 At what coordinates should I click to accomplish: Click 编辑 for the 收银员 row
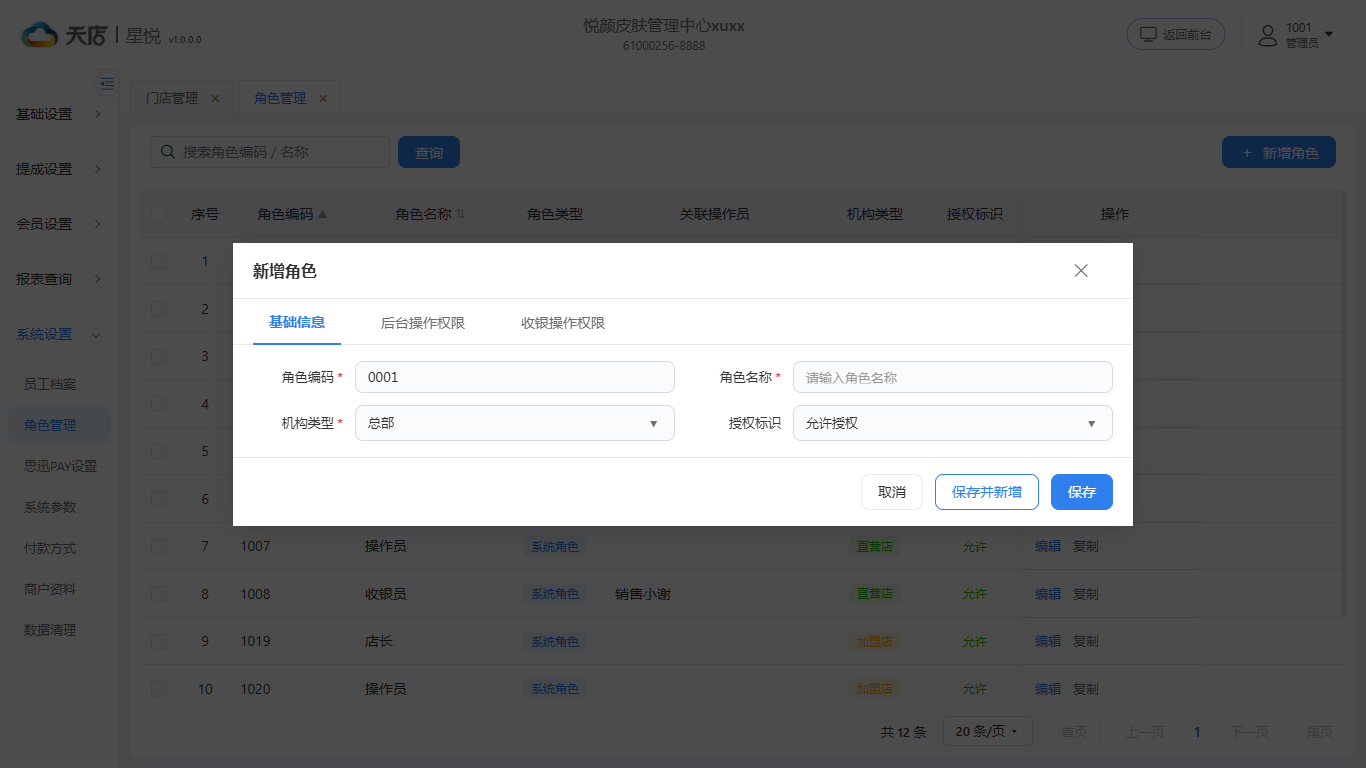1048,594
